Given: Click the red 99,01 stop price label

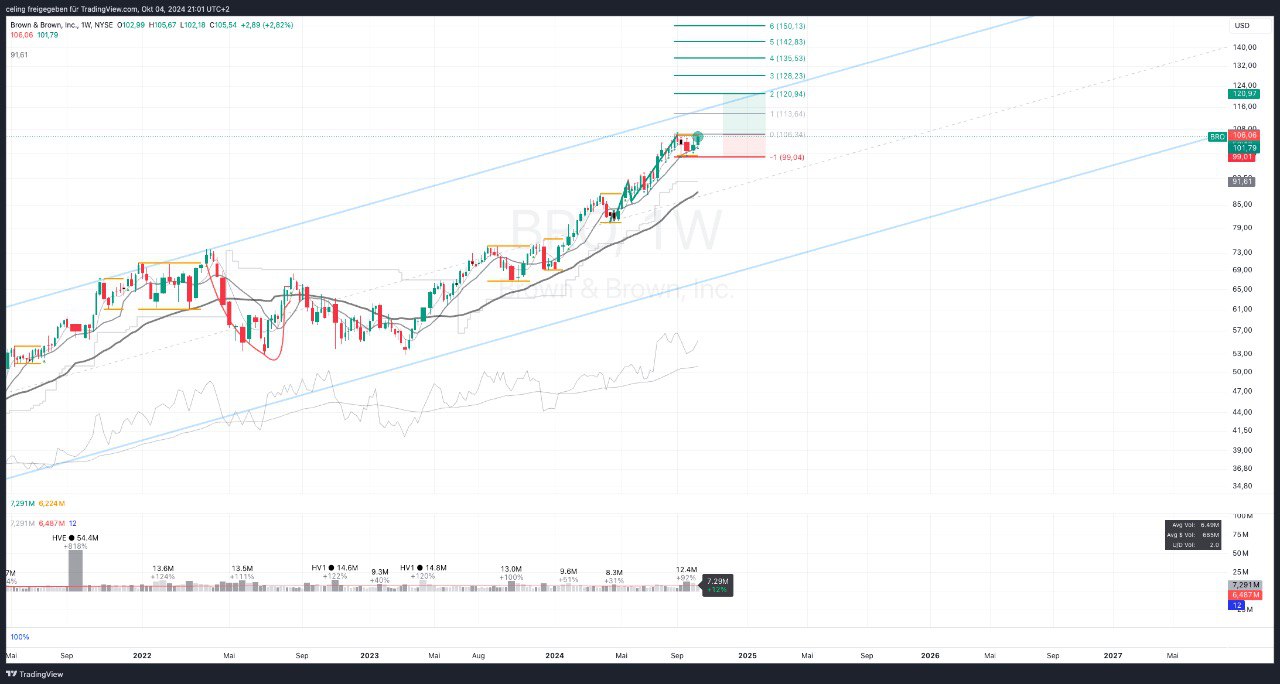Looking at the screenshot, I should pyautogui.click(x=1242, y=157).
